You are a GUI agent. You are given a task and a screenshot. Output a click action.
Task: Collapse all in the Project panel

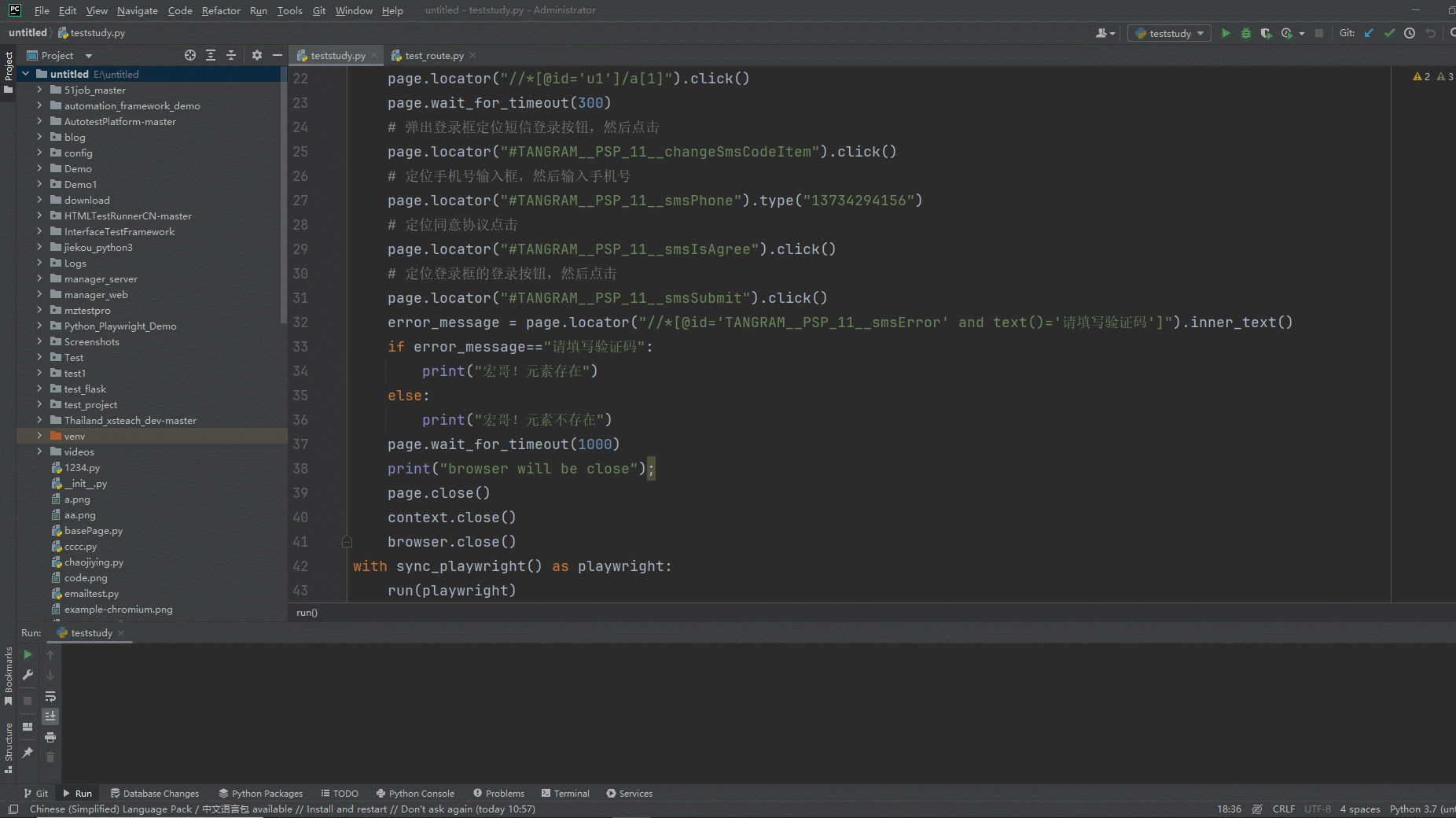point(231,55)
